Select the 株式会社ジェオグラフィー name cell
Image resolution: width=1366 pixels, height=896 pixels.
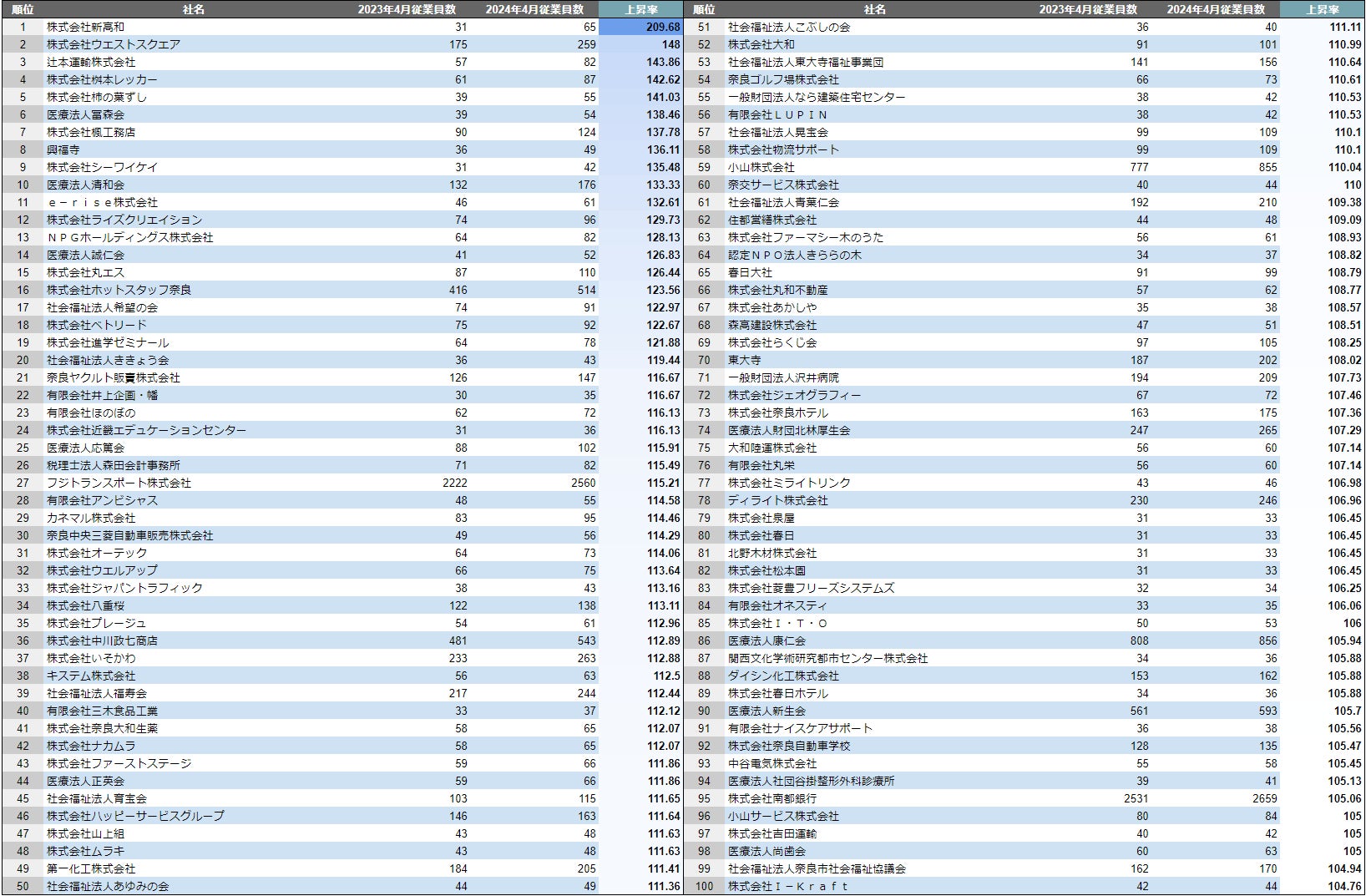tap(795, 395)
